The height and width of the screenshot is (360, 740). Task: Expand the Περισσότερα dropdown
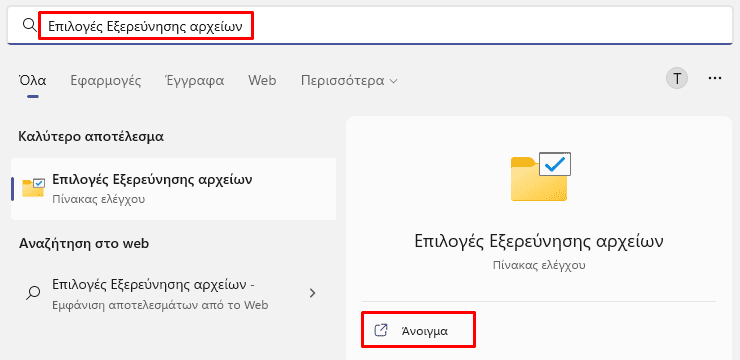pyautogui.click(x=349, y=81)
